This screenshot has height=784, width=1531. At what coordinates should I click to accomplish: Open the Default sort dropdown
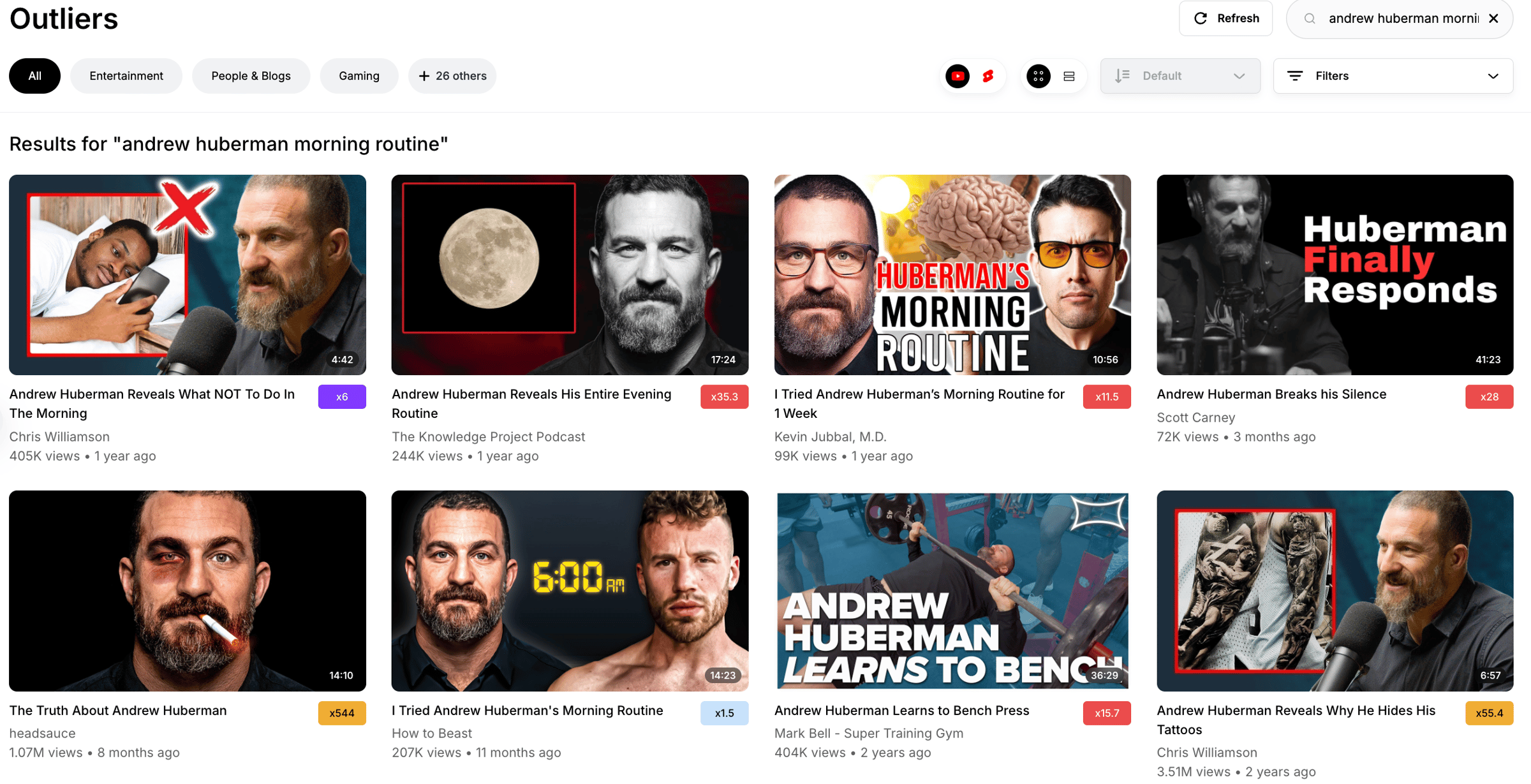pyautogui.click(x=1180, y=76)
